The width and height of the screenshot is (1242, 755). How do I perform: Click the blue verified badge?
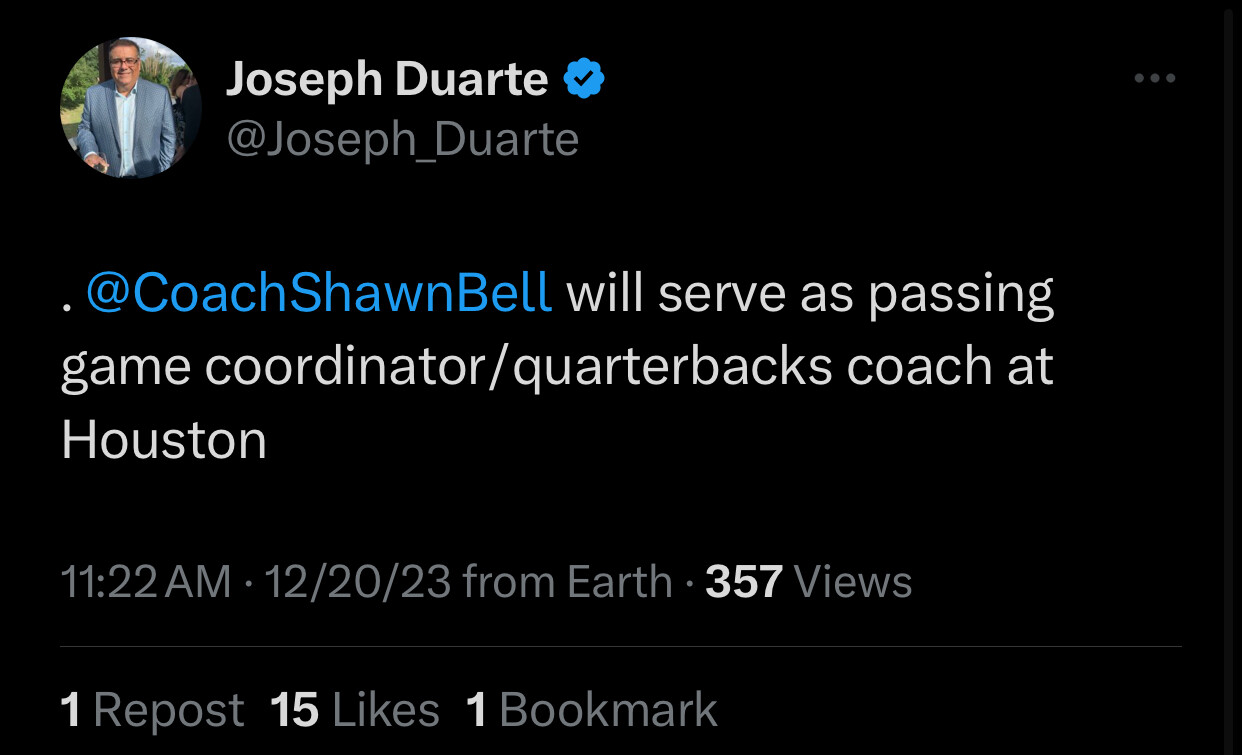[585, 78]
